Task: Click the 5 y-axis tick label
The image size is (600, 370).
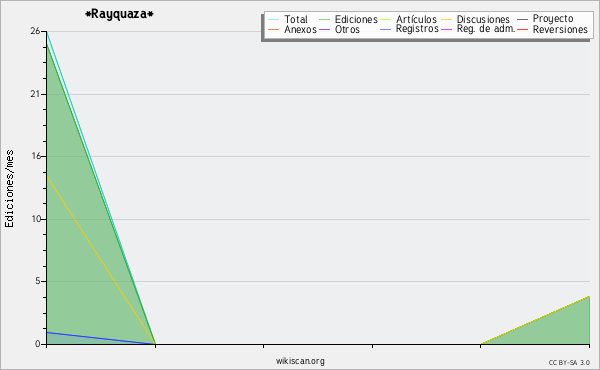Action: click(38, 281)
